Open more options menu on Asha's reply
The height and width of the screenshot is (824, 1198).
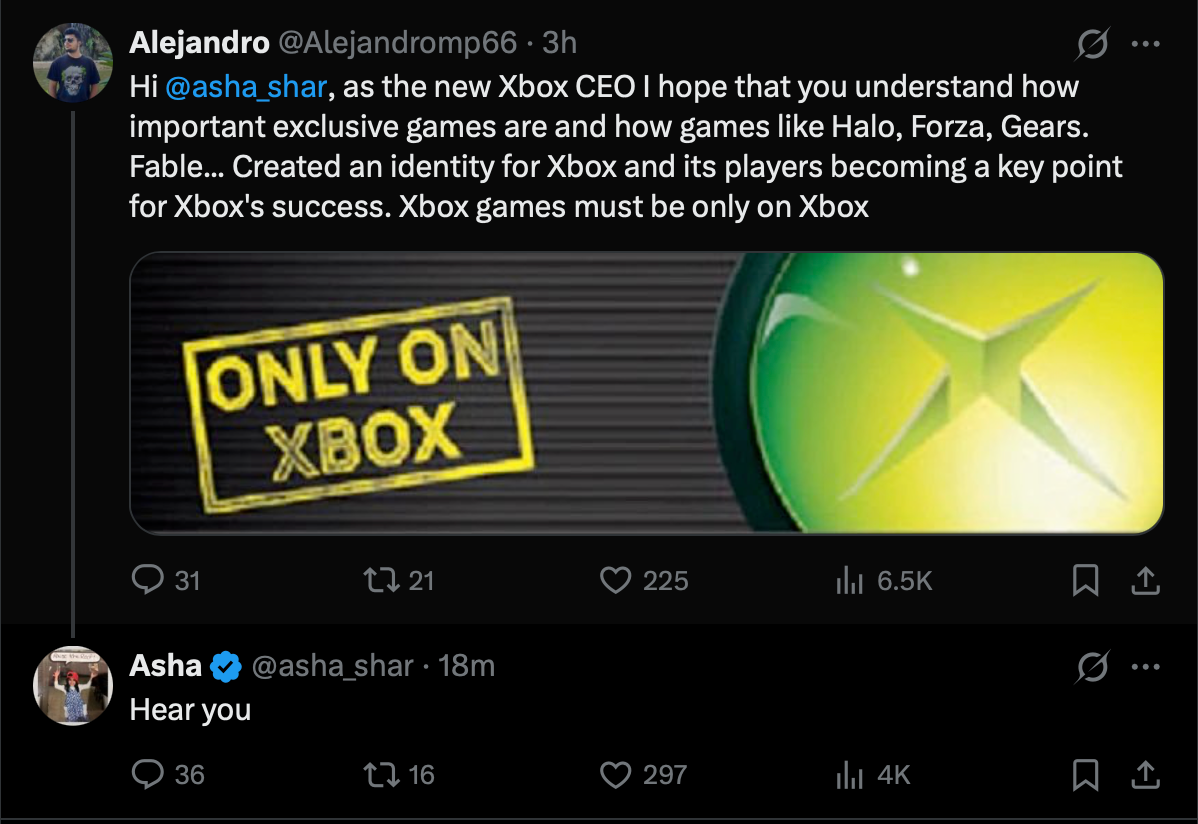point(1145,667)
